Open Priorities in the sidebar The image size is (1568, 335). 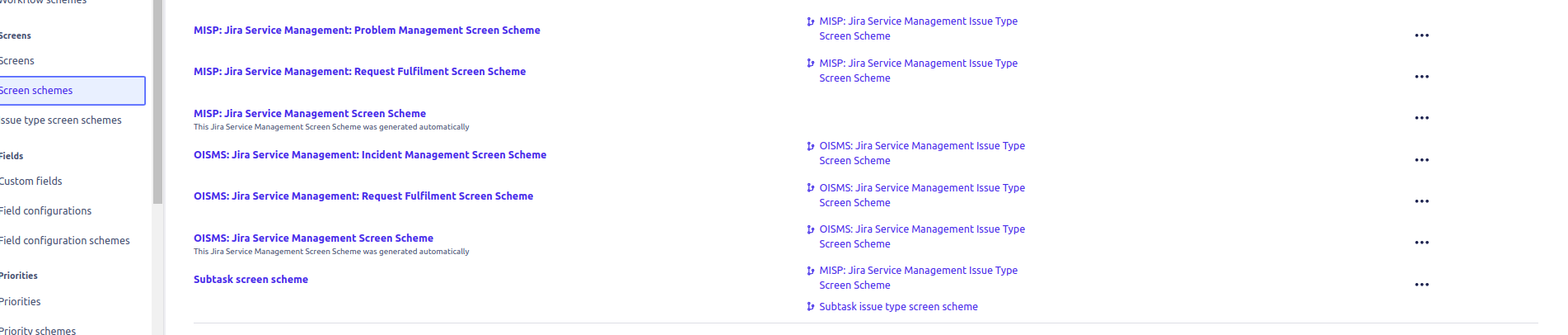pos(20,302)
